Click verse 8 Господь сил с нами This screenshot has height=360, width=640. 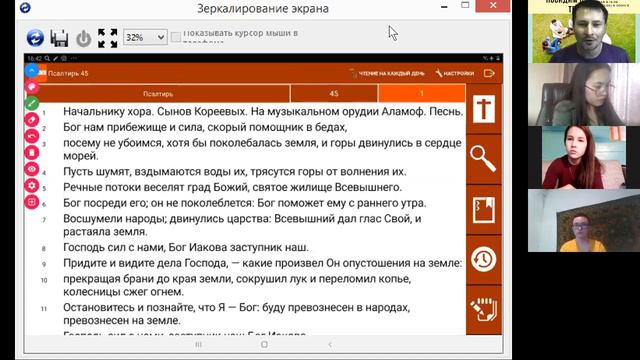pos(186,248)
